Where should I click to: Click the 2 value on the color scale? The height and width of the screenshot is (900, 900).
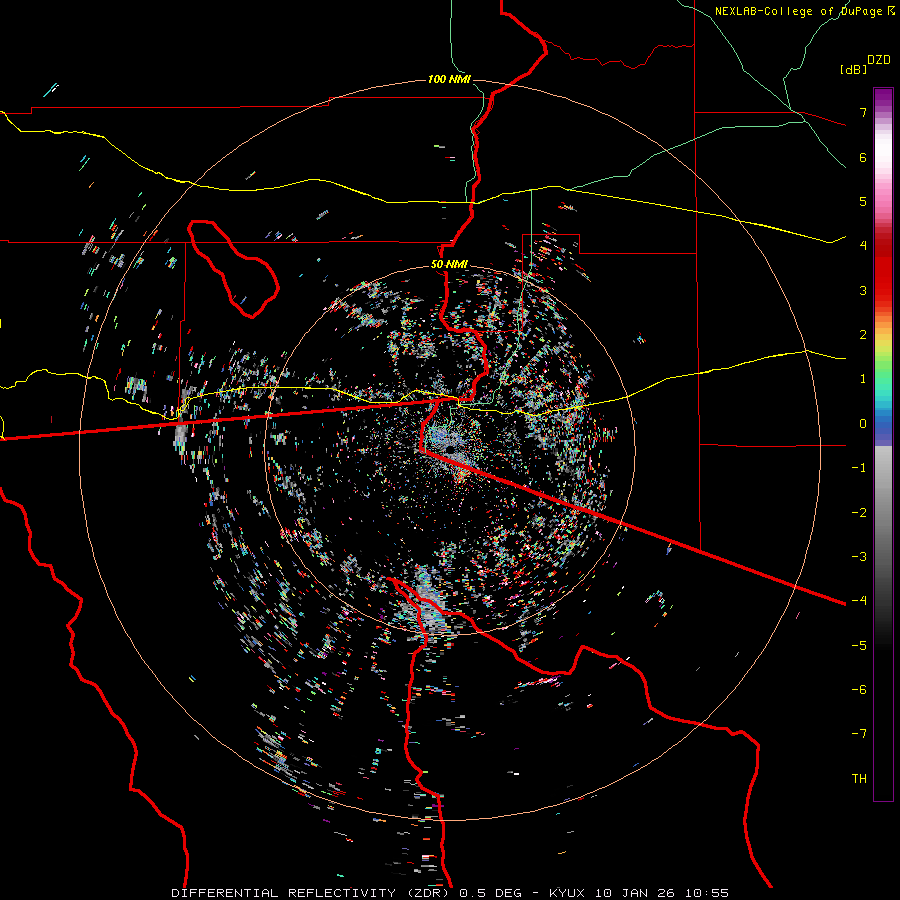tap(863, 335)
